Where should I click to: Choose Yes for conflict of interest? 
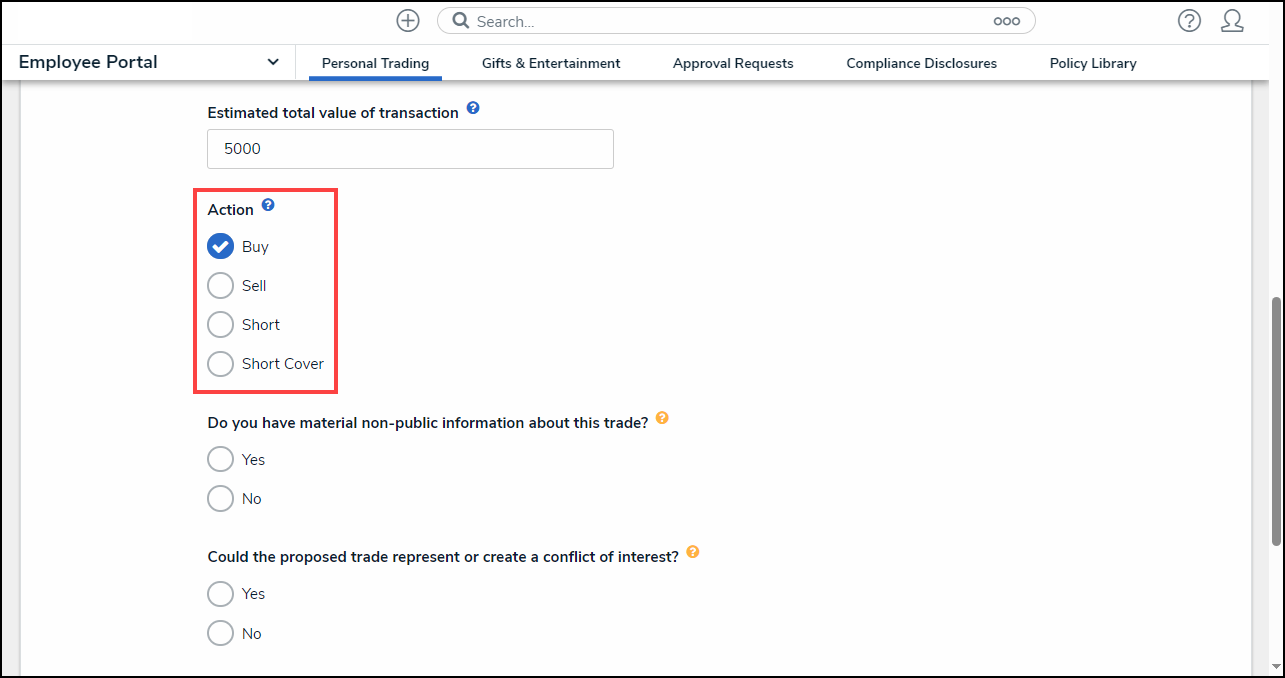220,594
